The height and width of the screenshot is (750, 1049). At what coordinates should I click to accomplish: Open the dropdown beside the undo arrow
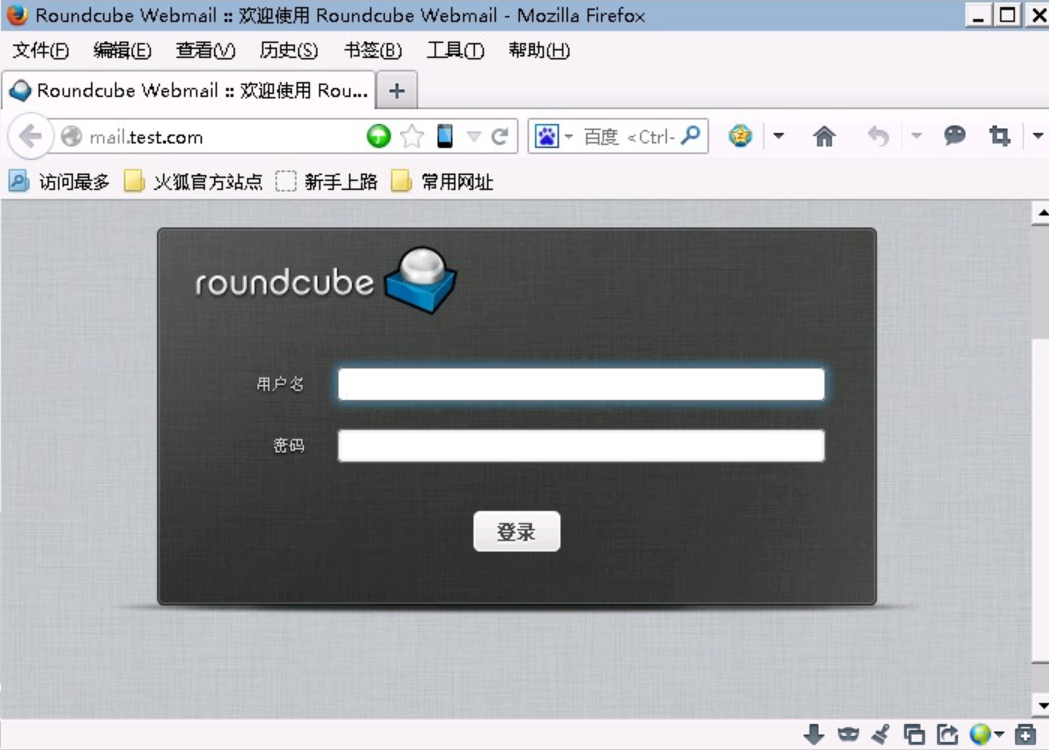(917, 136)
